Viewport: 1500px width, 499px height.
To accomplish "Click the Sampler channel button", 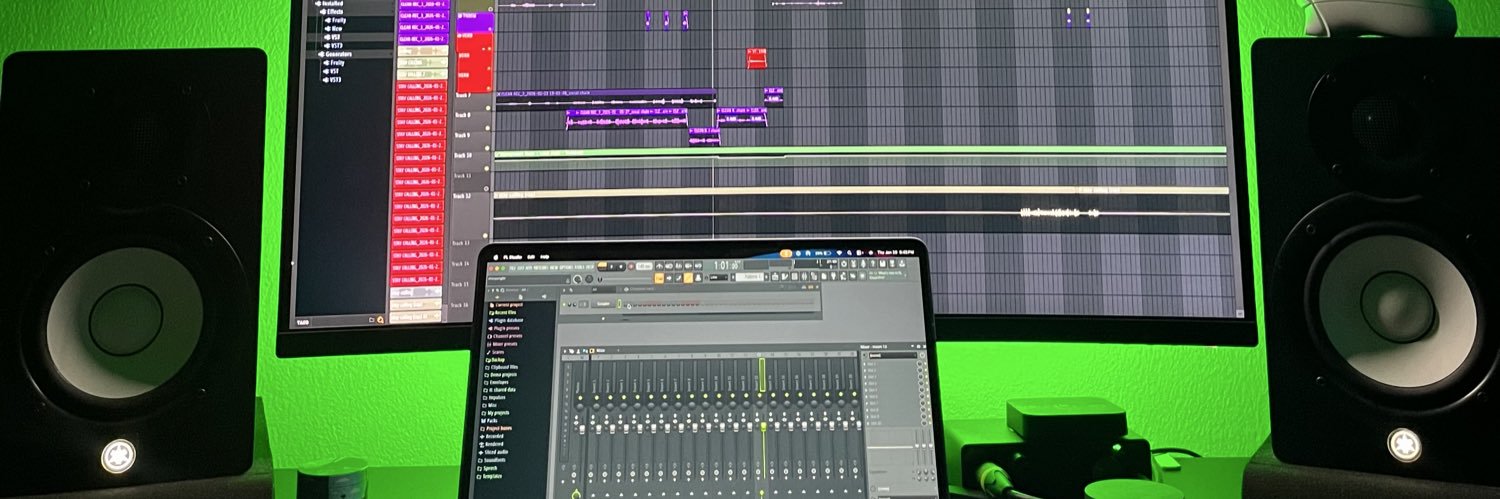I will 603,304.
